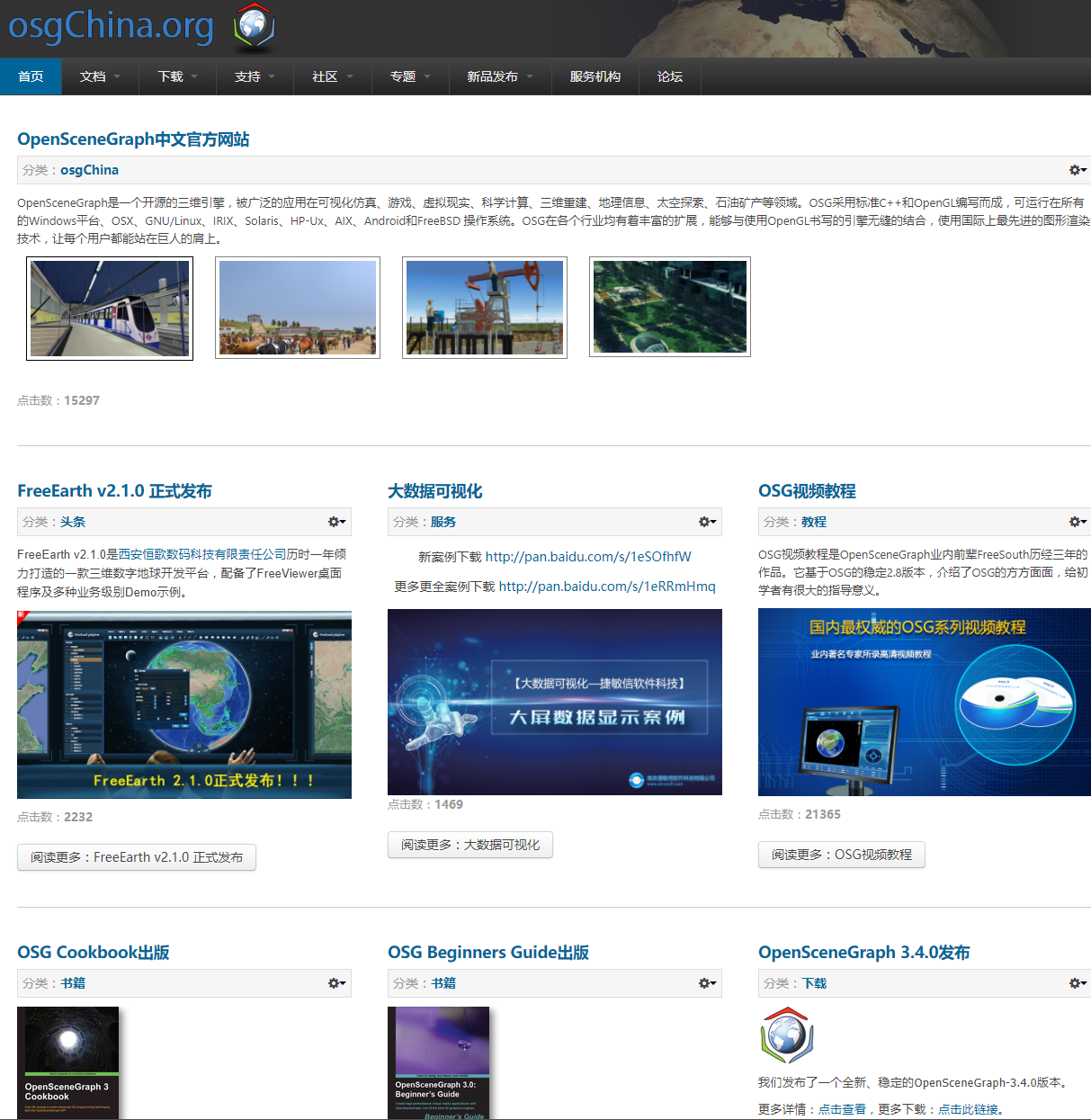
Task: Click the OpenSceneGraph 3.4.0 logo icon
Action: (x=787, y=1035)
